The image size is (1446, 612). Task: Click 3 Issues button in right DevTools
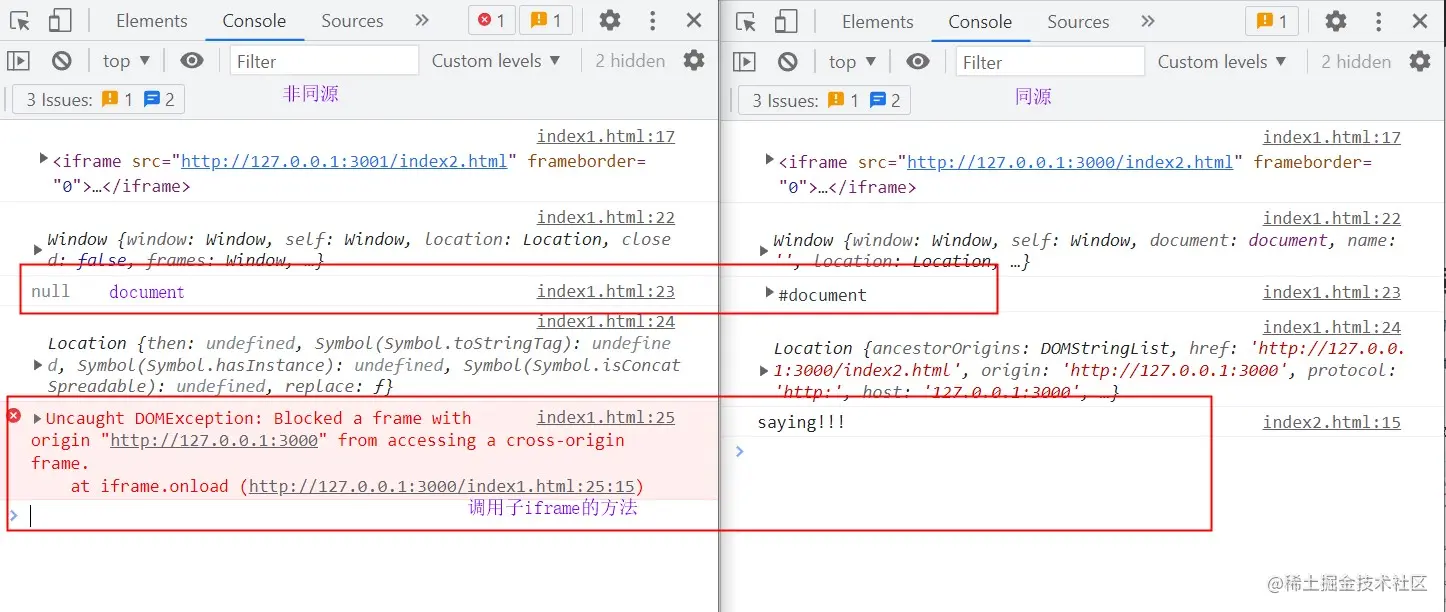point(824,100)
